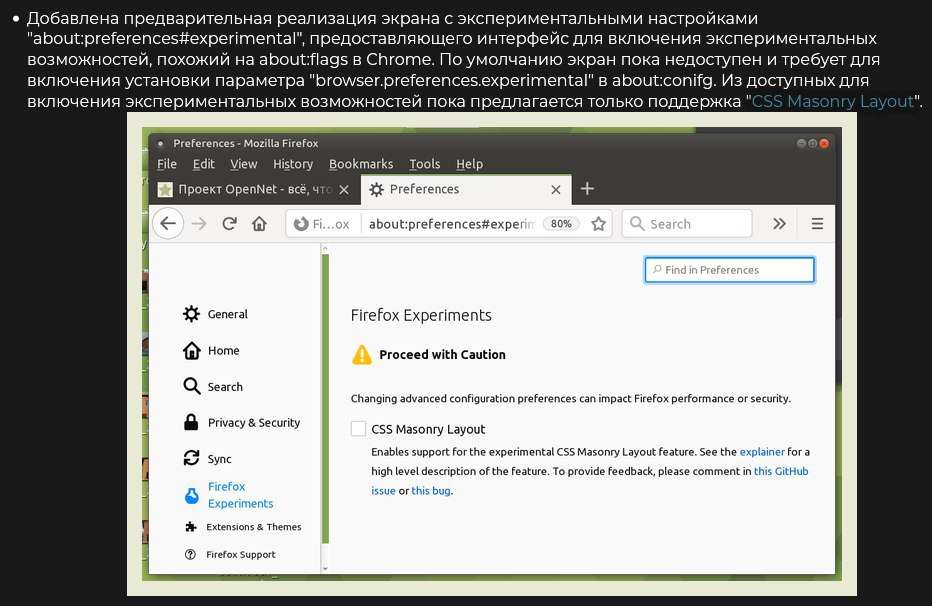Click the Firefox identity icon in the URL bar
The image size is (932, 606).
point(301,224)
